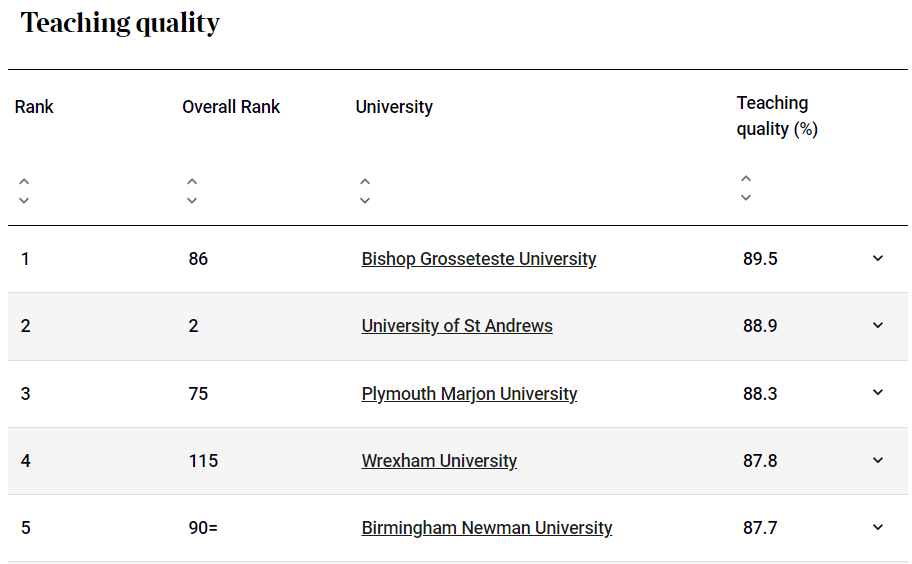The image size is (912, 564).
Task: Click the Overall Rank column header
Action: tap(231, 107)
